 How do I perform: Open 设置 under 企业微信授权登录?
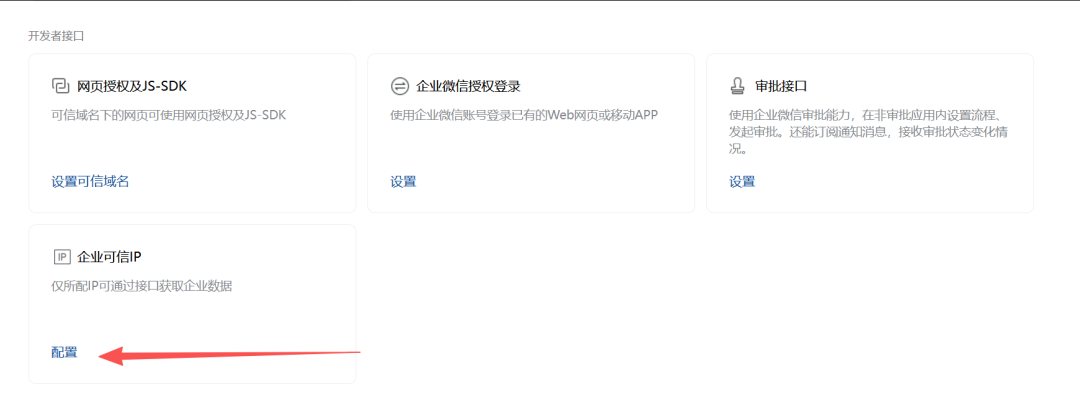pos(404,182)
